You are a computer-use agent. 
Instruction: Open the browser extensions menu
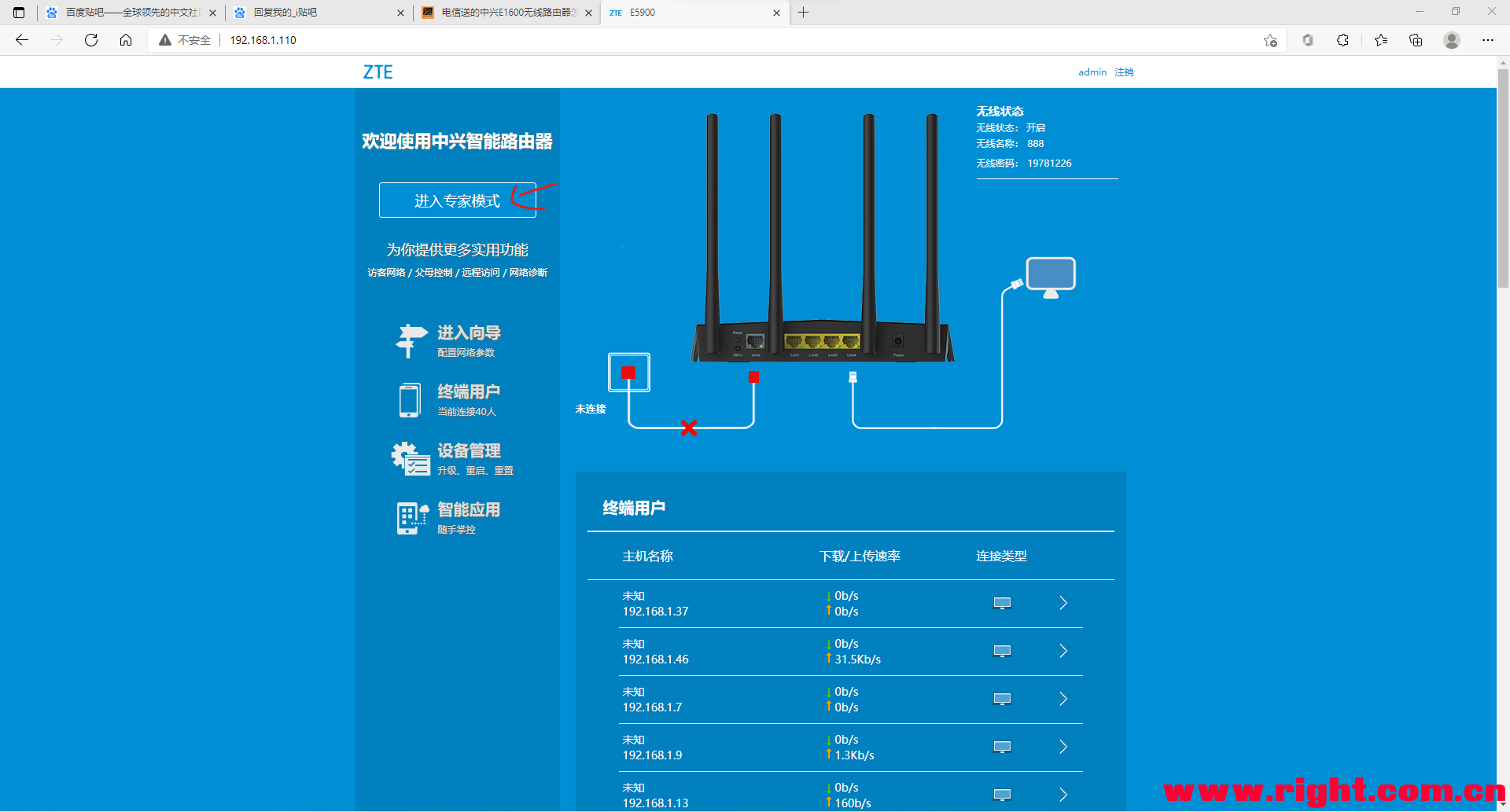[x=1342, y=40]
